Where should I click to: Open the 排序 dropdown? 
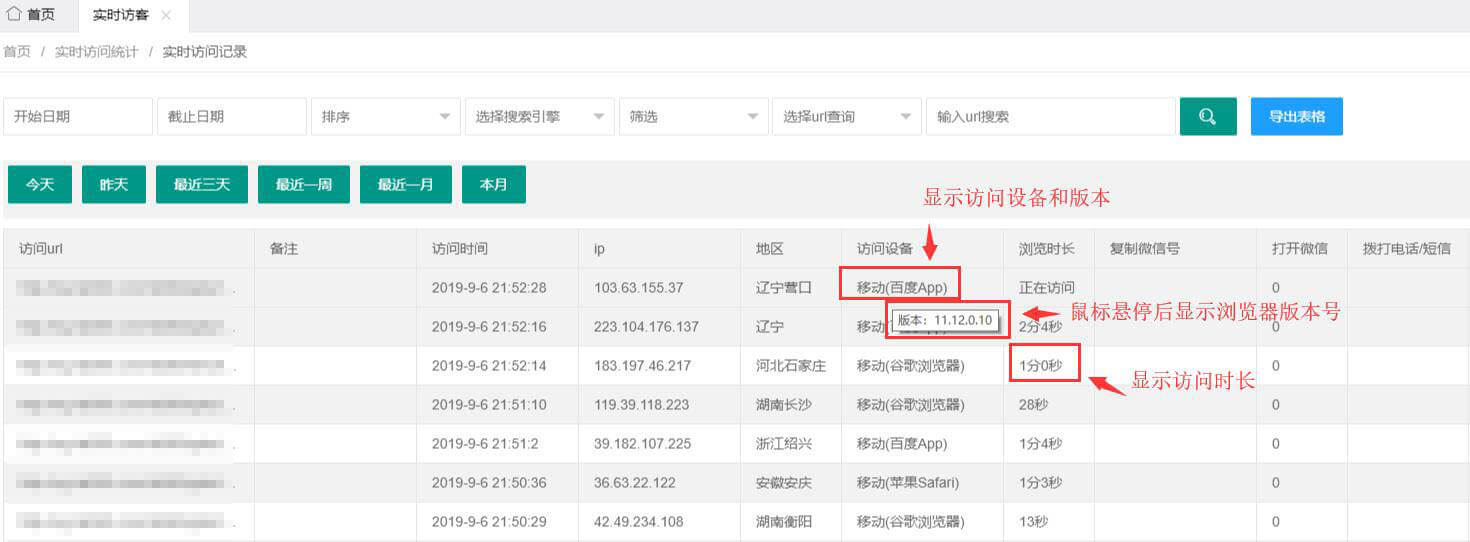coord(385,117)
